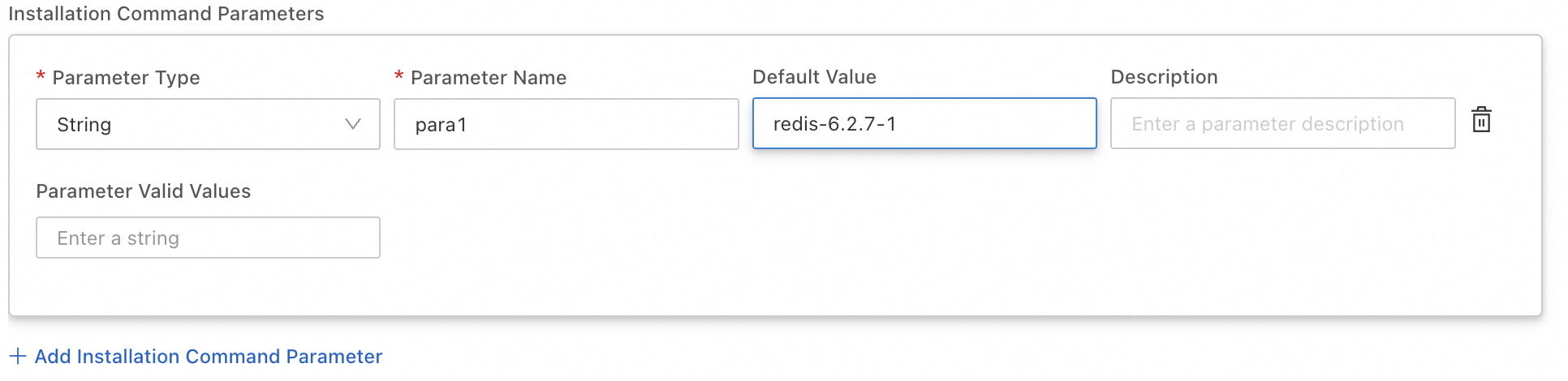Click the plus icon for adding parameter
Viewport: 1568px width, 381px height.
pos(18,356)
